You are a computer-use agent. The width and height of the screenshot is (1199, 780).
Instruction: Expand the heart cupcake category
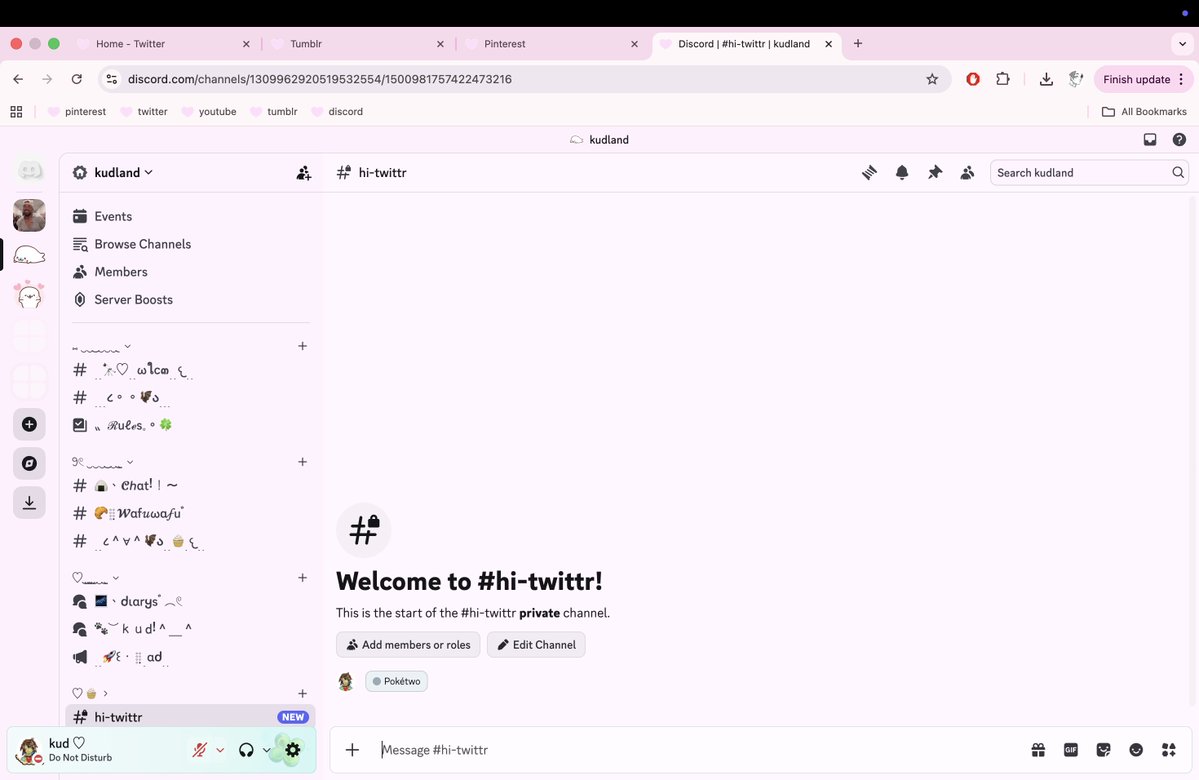coord(89,694)
